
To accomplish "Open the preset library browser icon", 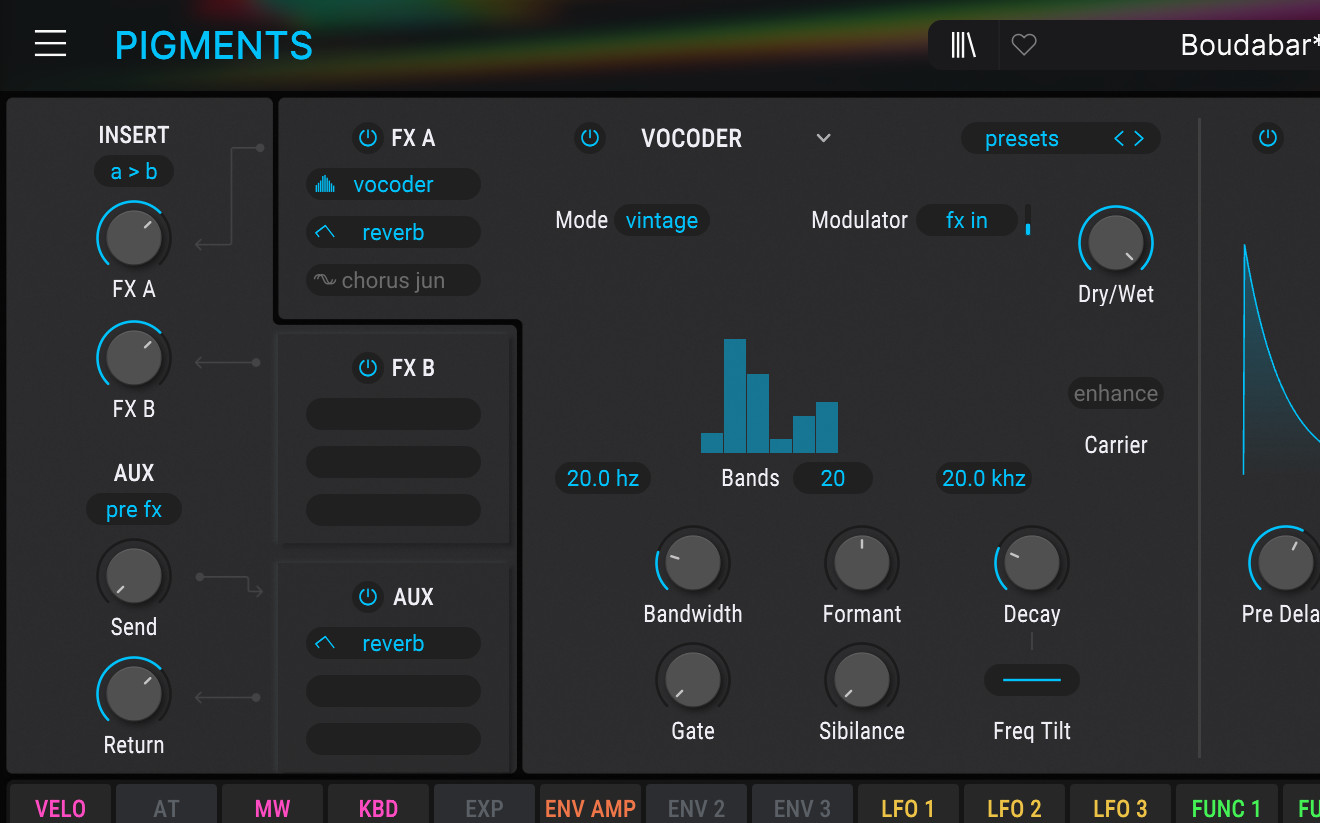I will point(964,45).
